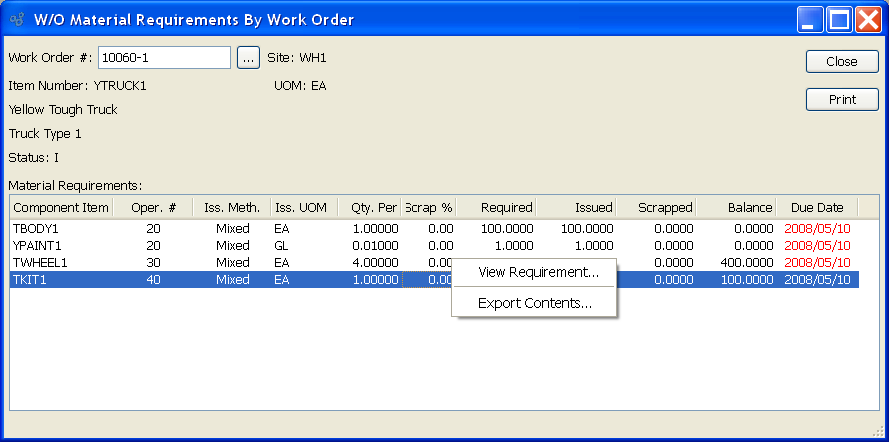Sort by Scrapped column header
The height and width of the screenshot is (442, 889).
pyautogui.click(x=656, y=208)
